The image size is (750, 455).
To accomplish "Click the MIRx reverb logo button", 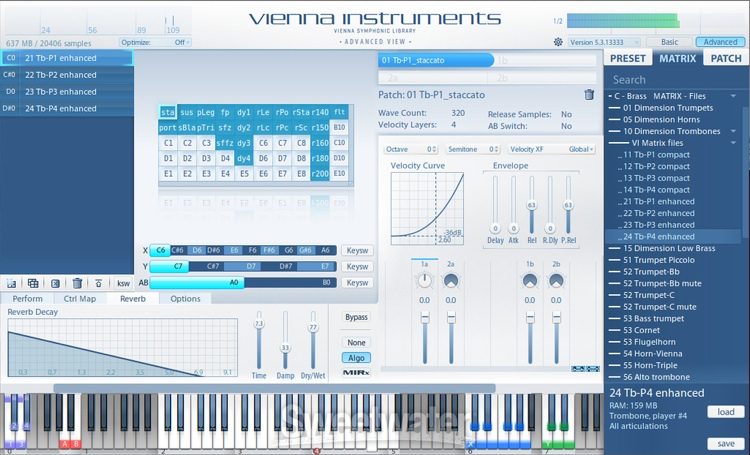I will (356, 372).
